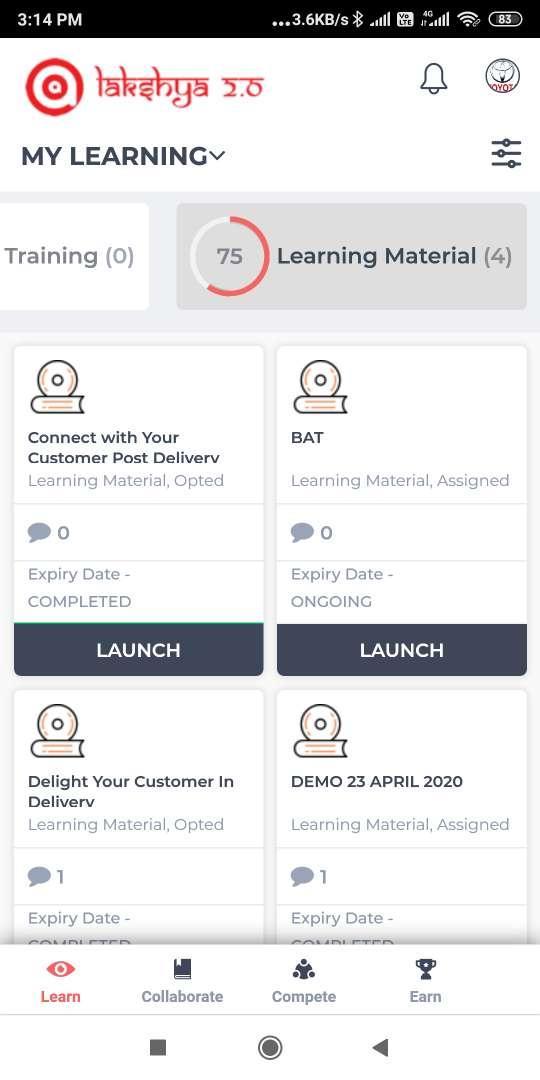This screenshot has width=540, height=1080.
Task: Switch to the Training (0) tab
Action: click(x=70, y=256)
